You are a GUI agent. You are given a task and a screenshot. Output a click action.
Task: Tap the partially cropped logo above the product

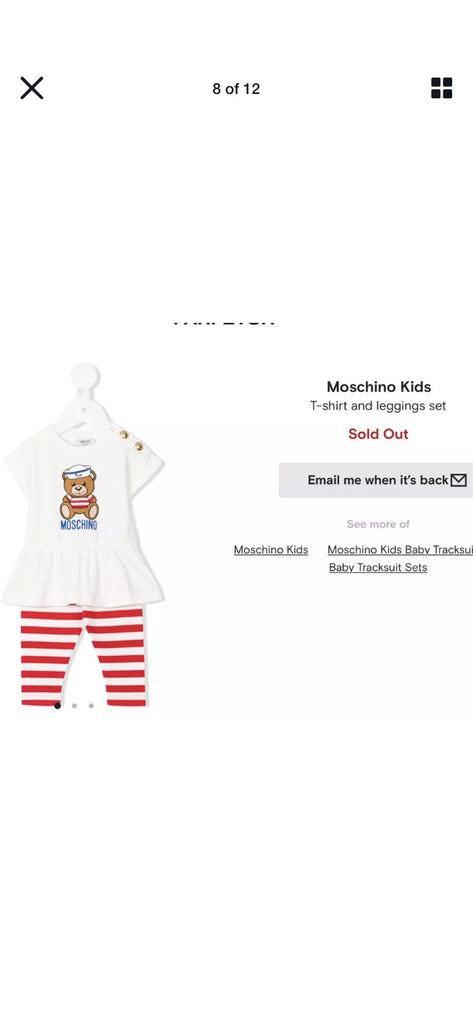coord(224,322)
